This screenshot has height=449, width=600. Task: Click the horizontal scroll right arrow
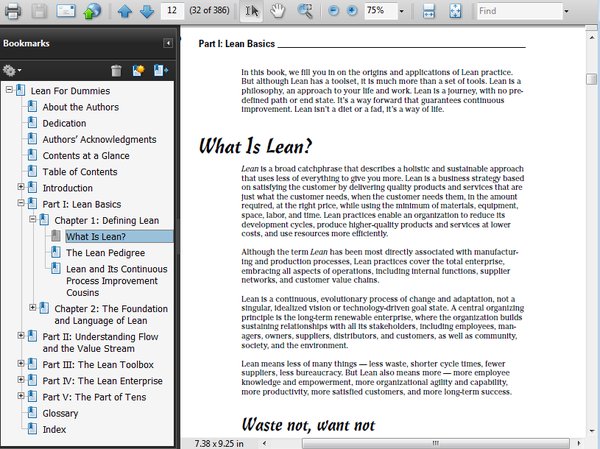click(x=579, y=443)
